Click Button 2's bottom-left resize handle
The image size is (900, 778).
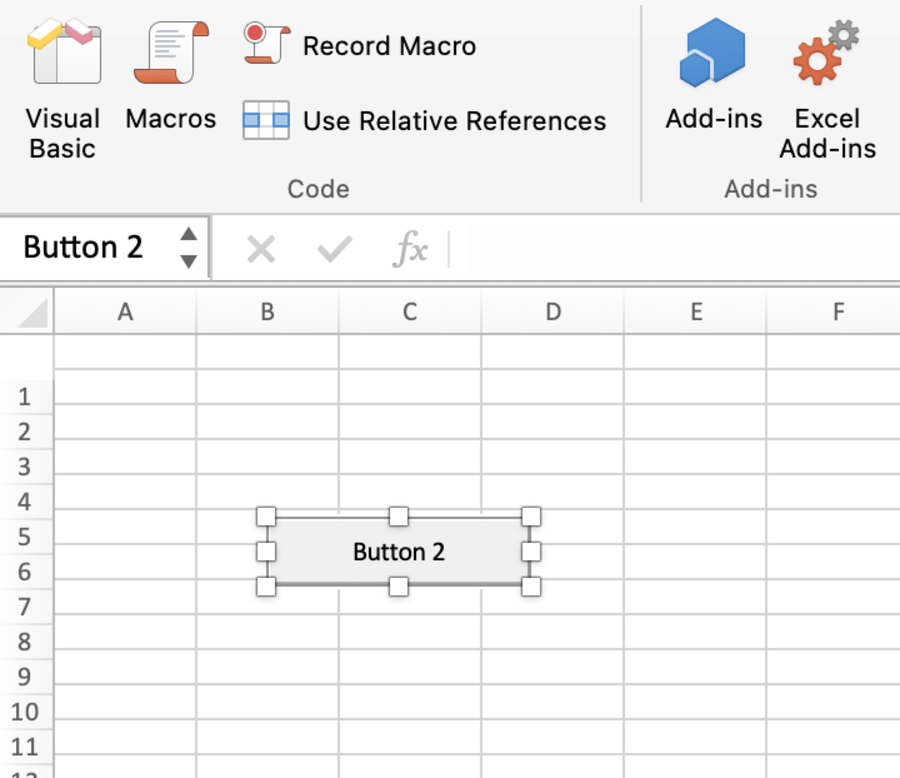(x=266, y=587)
